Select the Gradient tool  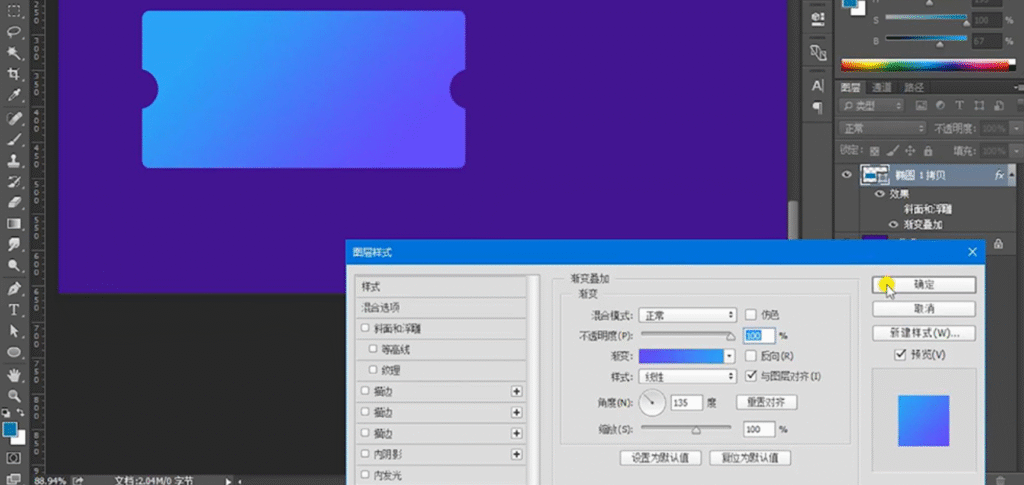tap(14, 223)
